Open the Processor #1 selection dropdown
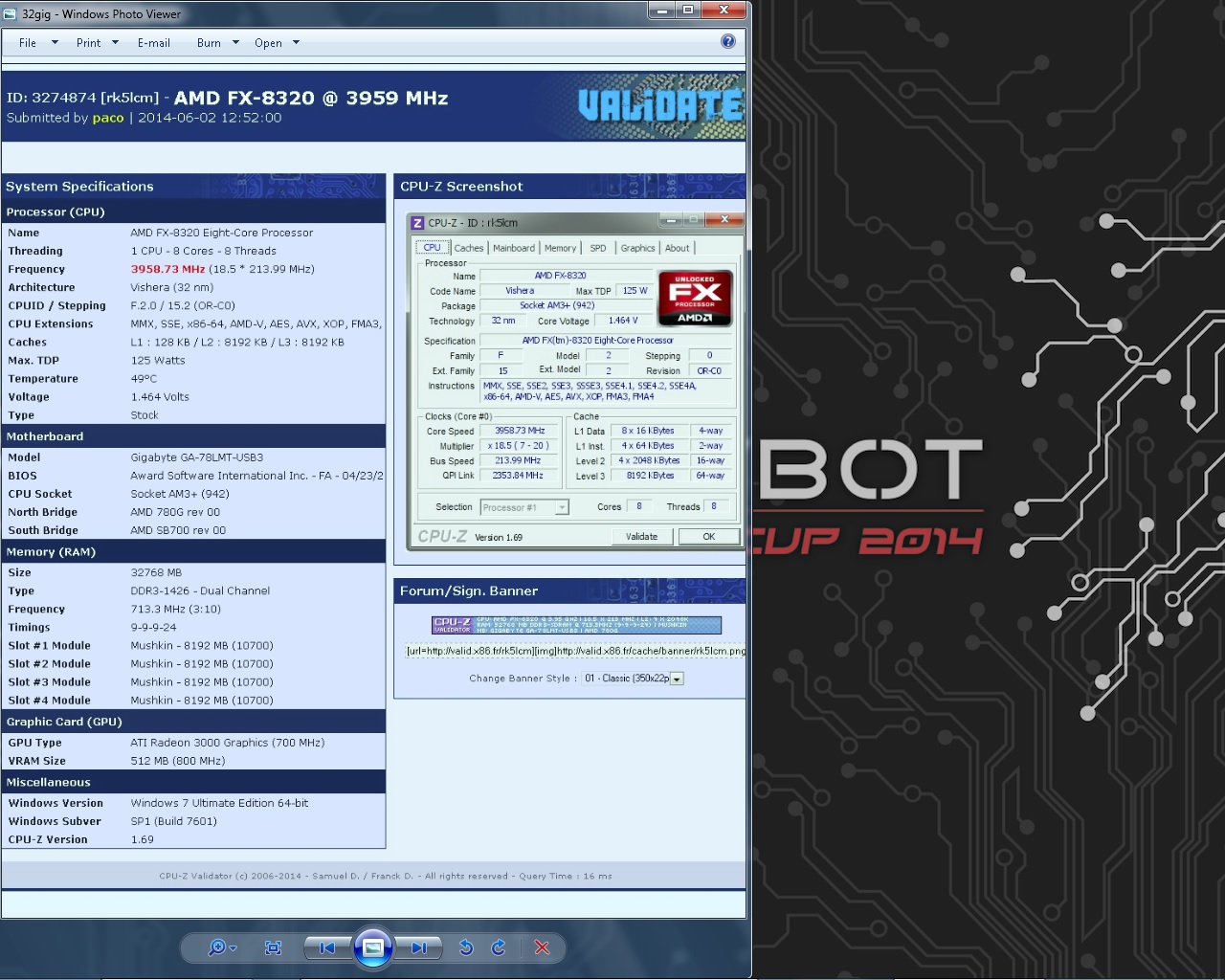1225x980 pixels. (524, 507)
